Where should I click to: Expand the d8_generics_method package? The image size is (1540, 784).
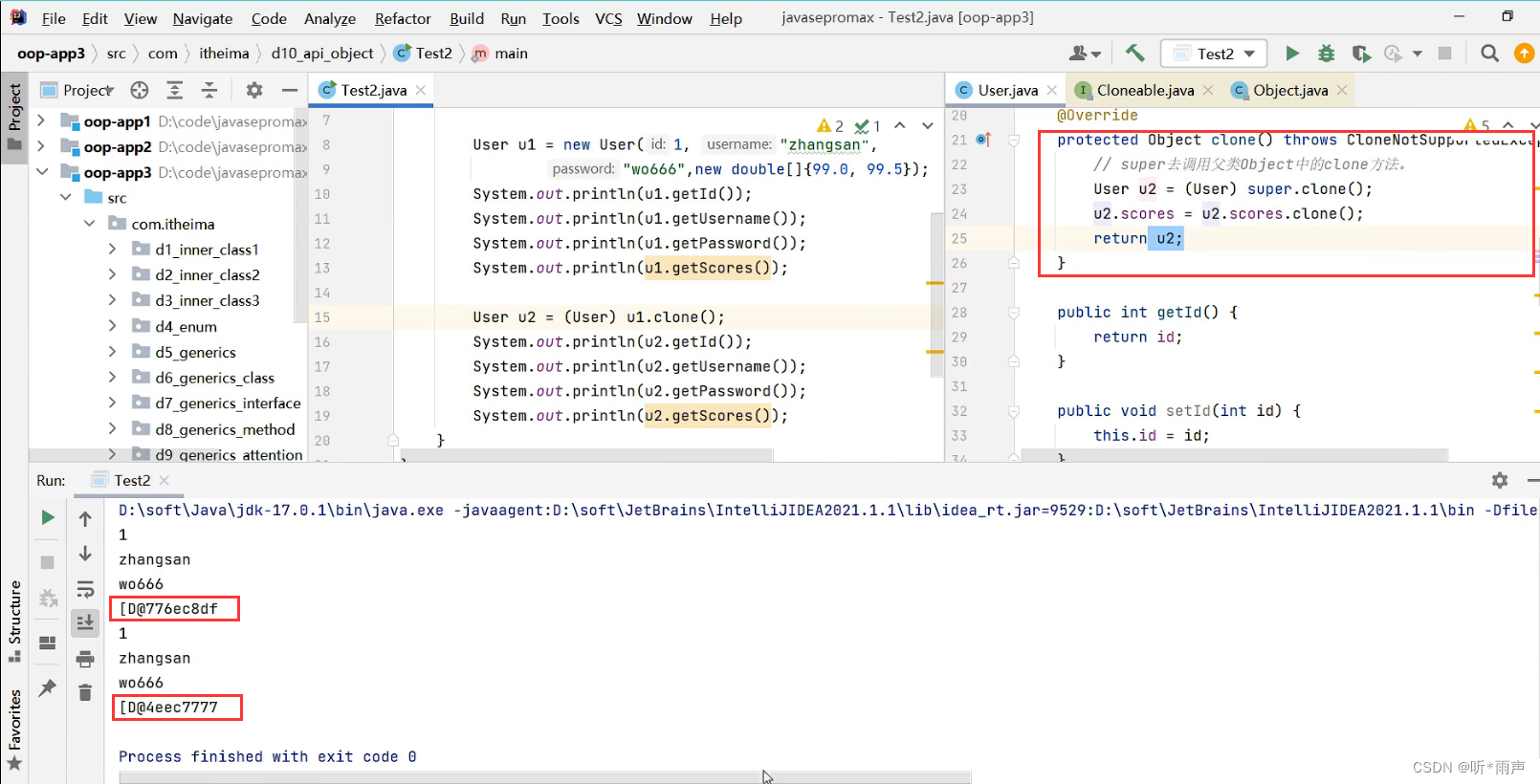point(112,429)
